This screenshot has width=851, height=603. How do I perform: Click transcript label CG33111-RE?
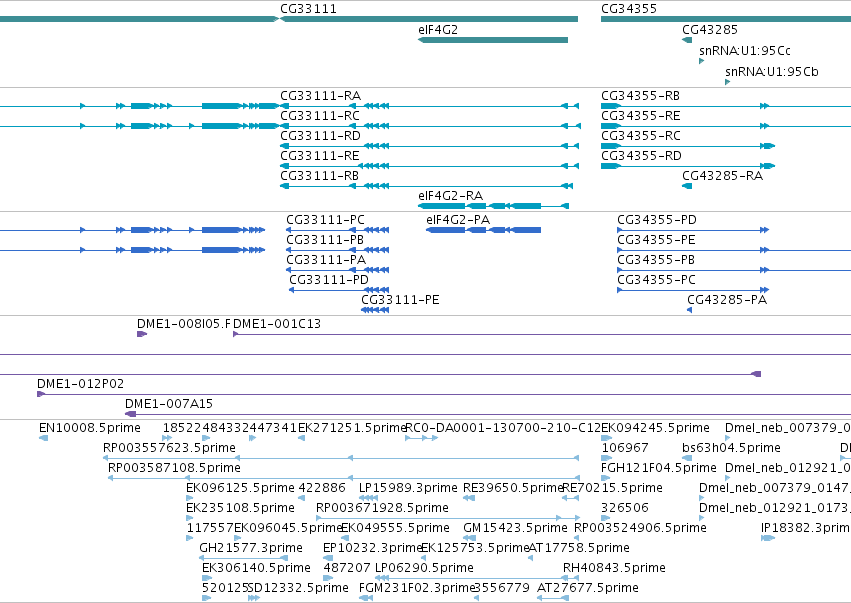click(x=320, y=156)
